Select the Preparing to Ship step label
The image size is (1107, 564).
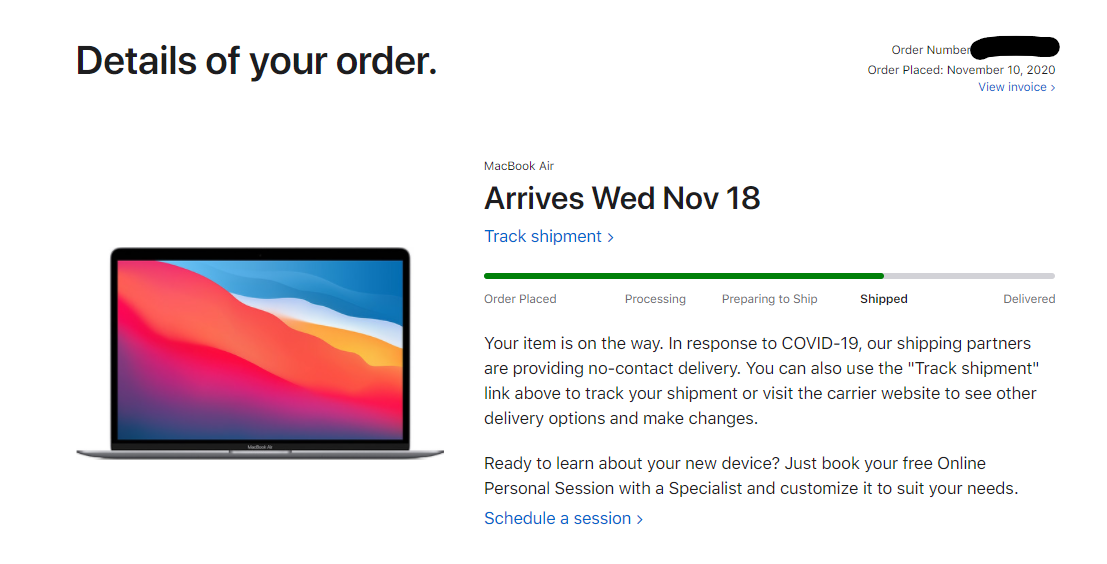[769, 299]
